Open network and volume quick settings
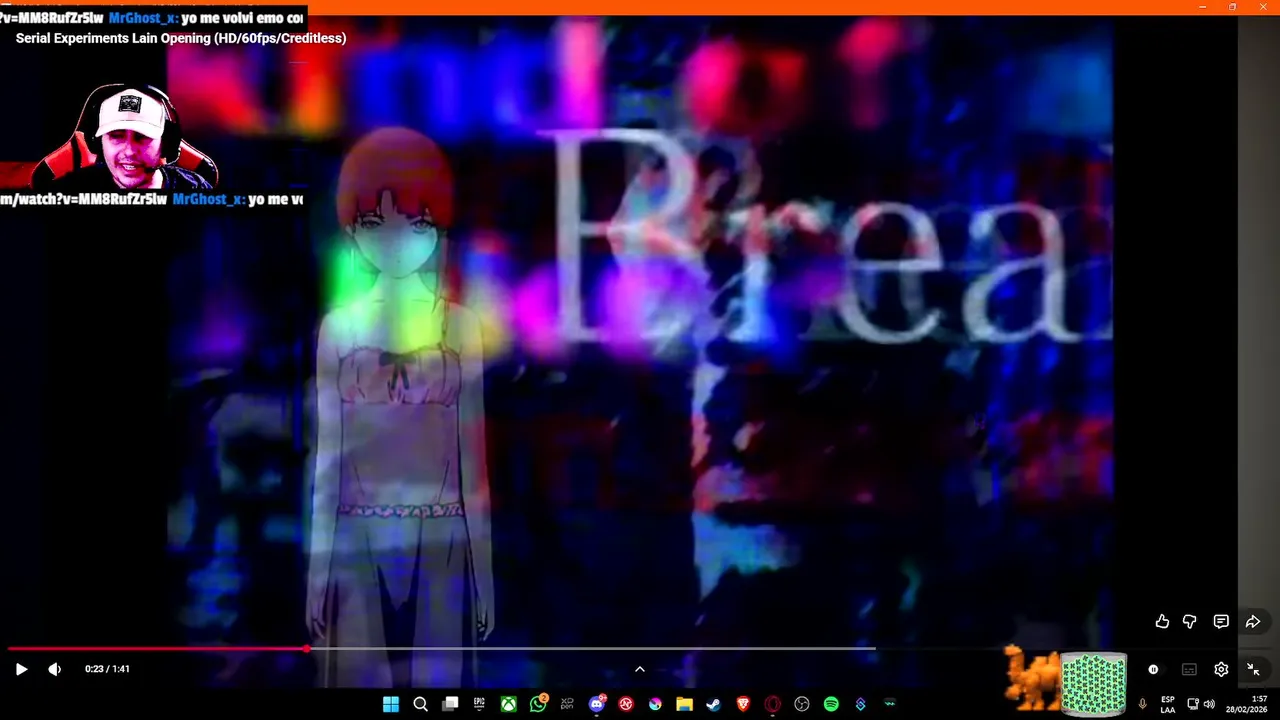1280x720 pixels. click(1201, 704)
